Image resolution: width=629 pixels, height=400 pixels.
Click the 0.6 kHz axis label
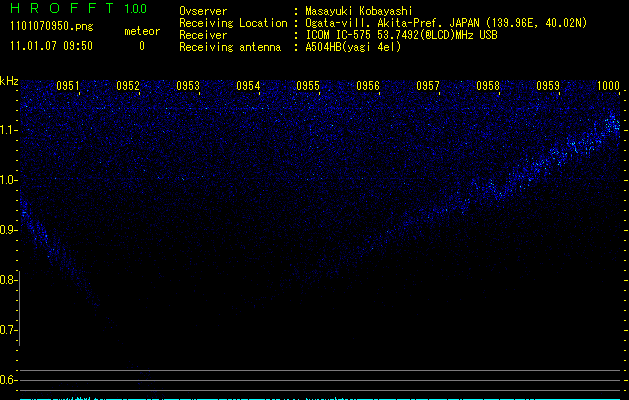tap(8, 380)
